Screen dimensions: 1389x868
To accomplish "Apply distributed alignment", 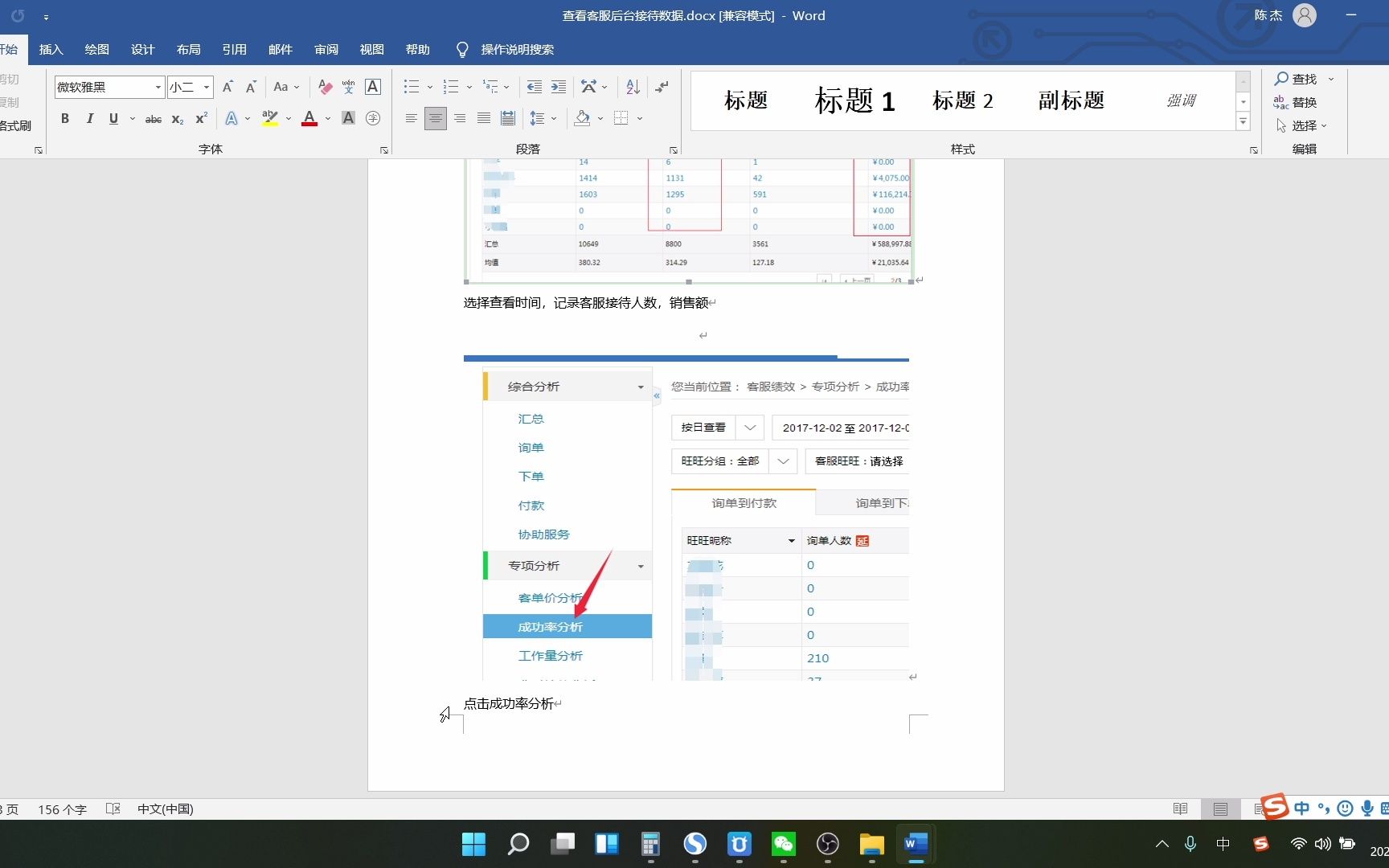I will 508,118.
